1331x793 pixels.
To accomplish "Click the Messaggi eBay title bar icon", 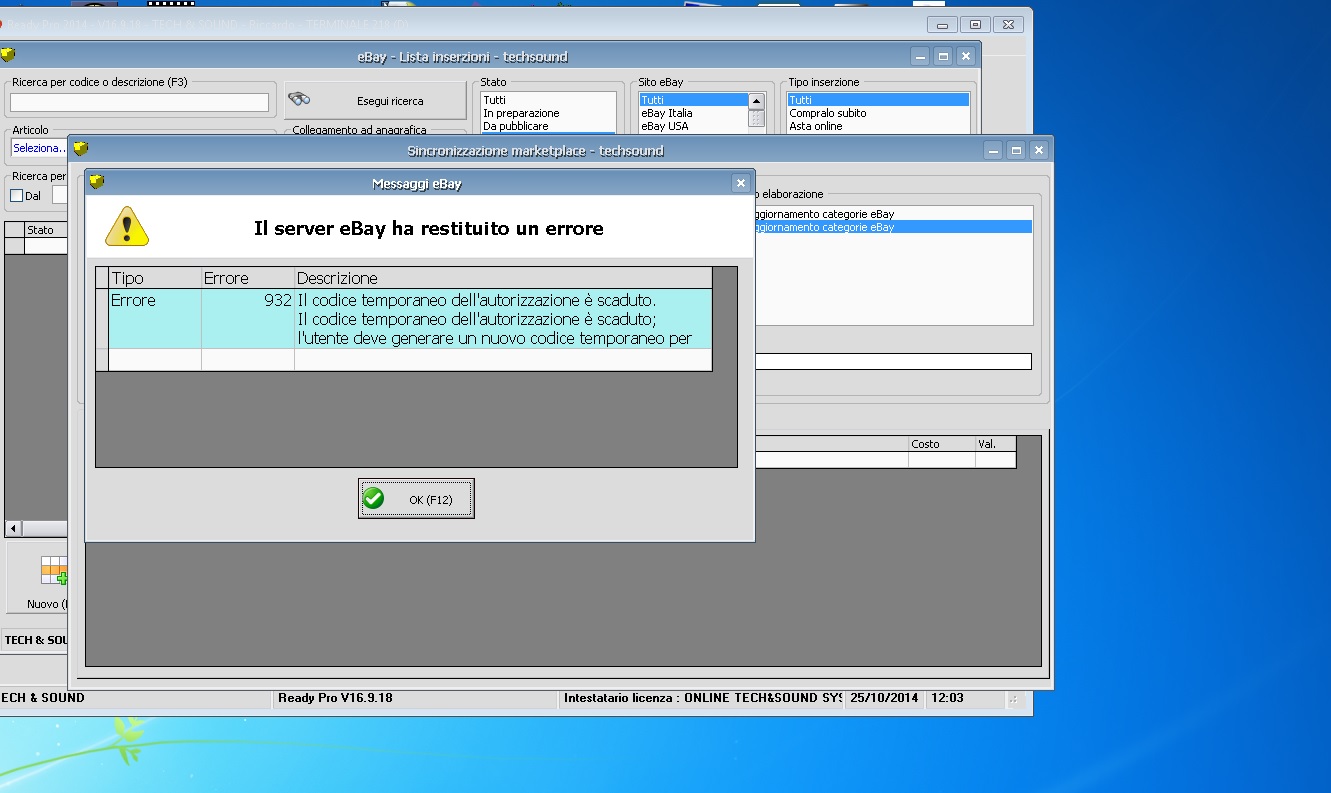I will [x=96, y=182].
